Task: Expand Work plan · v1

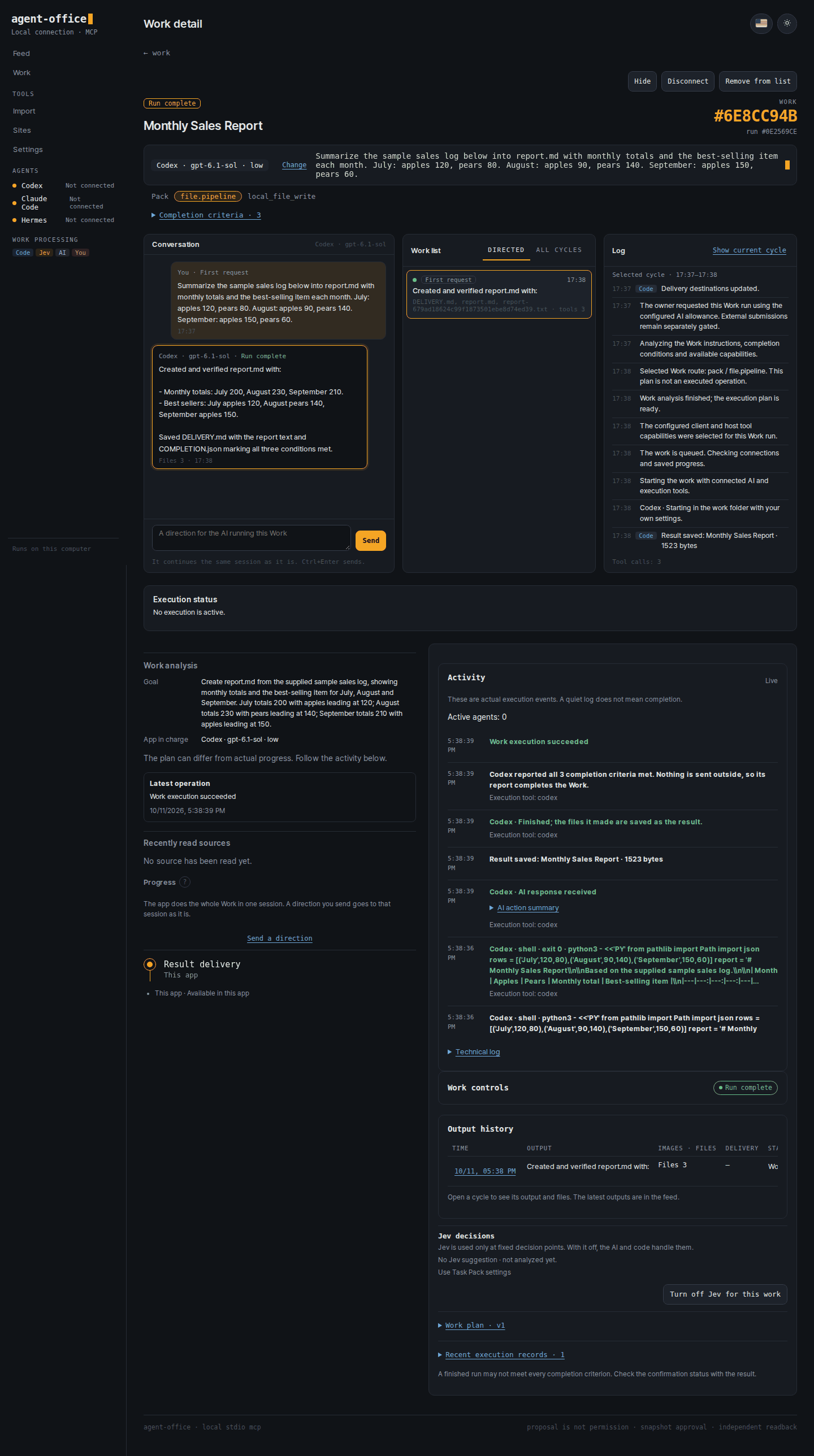Action: tap(472, 1325)
